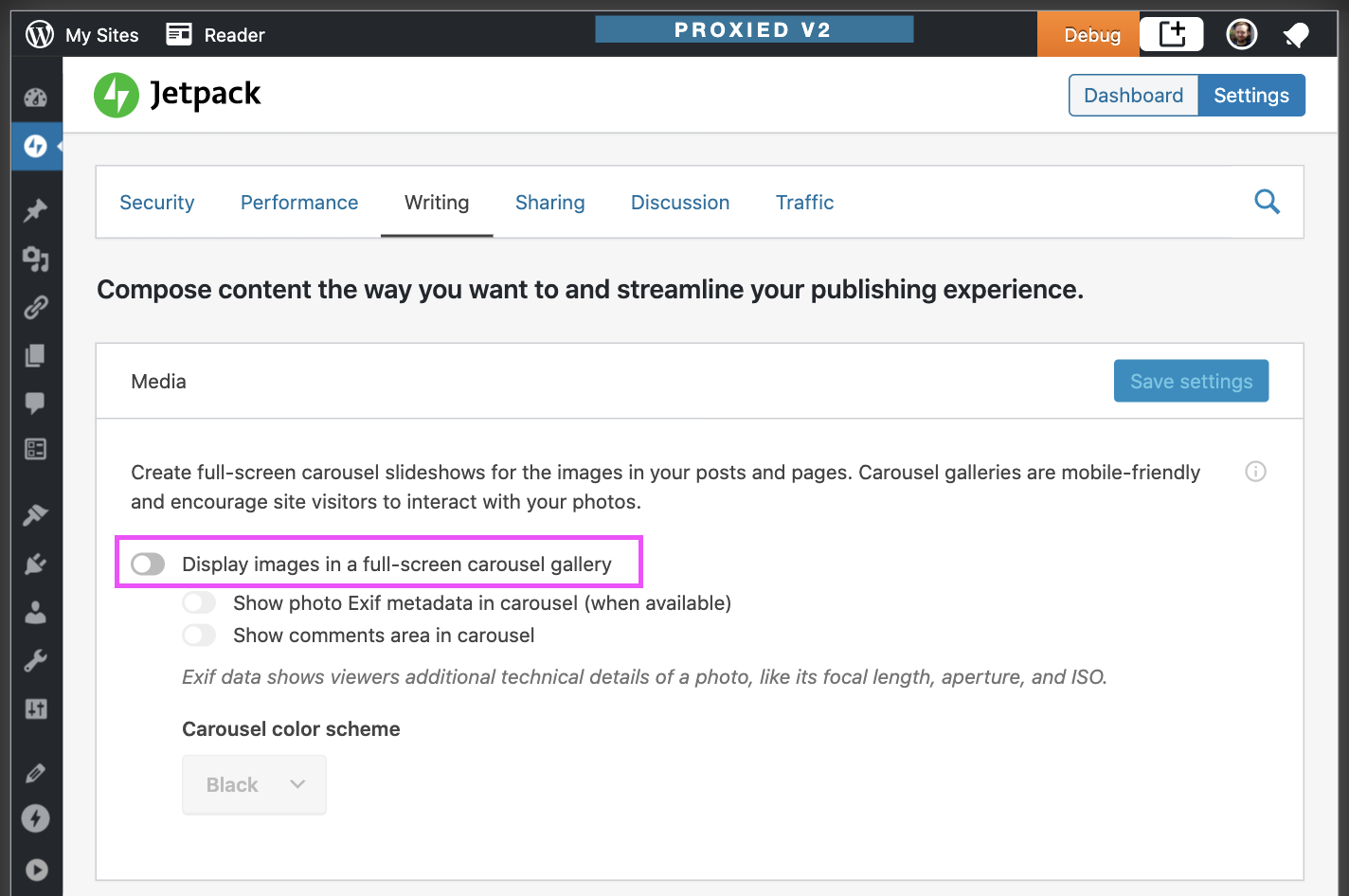
Task: Switch to the Sharing tab
Action: (x=550, y=203)
